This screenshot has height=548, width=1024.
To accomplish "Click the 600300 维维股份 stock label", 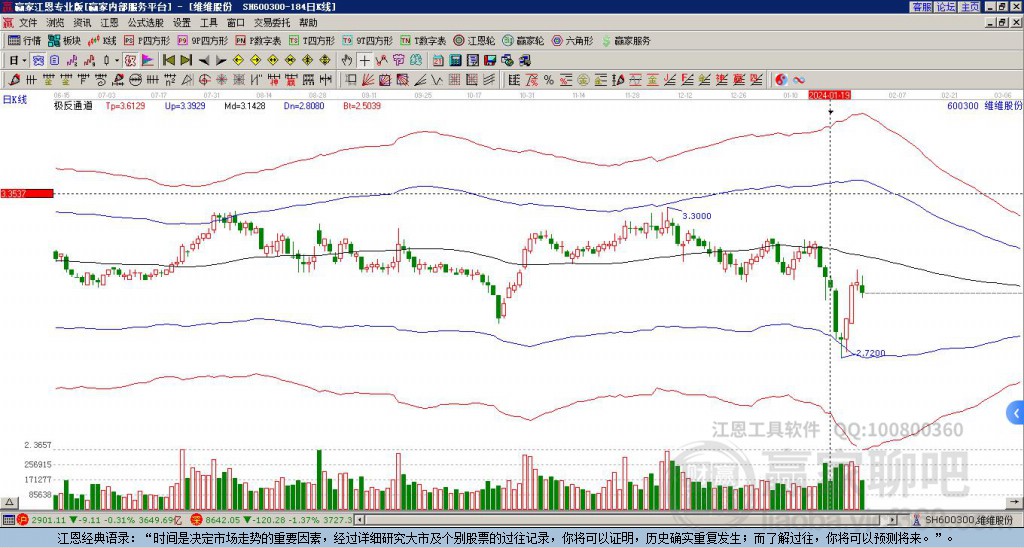I will (984, 105).
